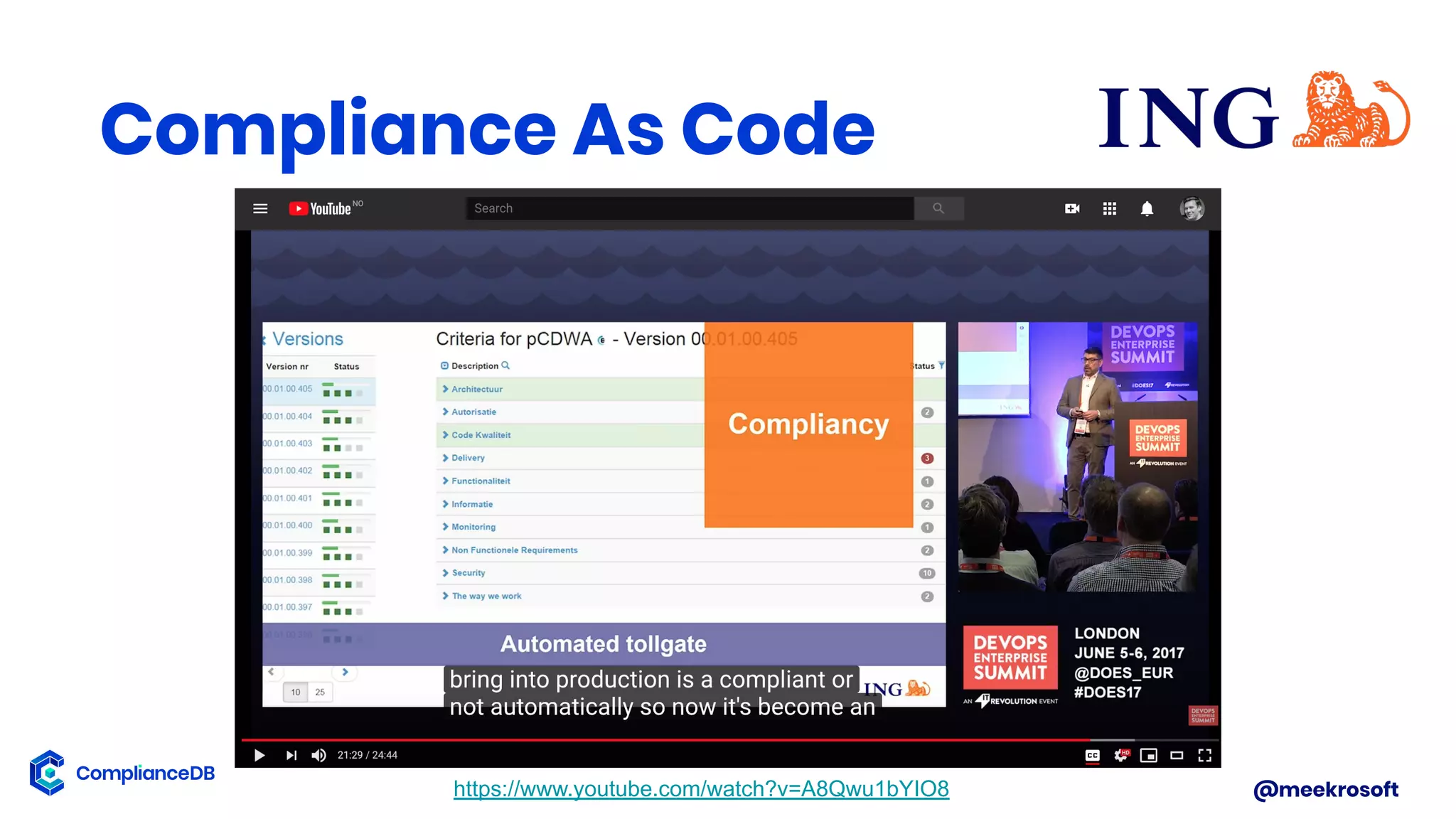Screen dimensions: 1456x819
Task: Open the YouTube hamburger menu
Action: (260, 208)
